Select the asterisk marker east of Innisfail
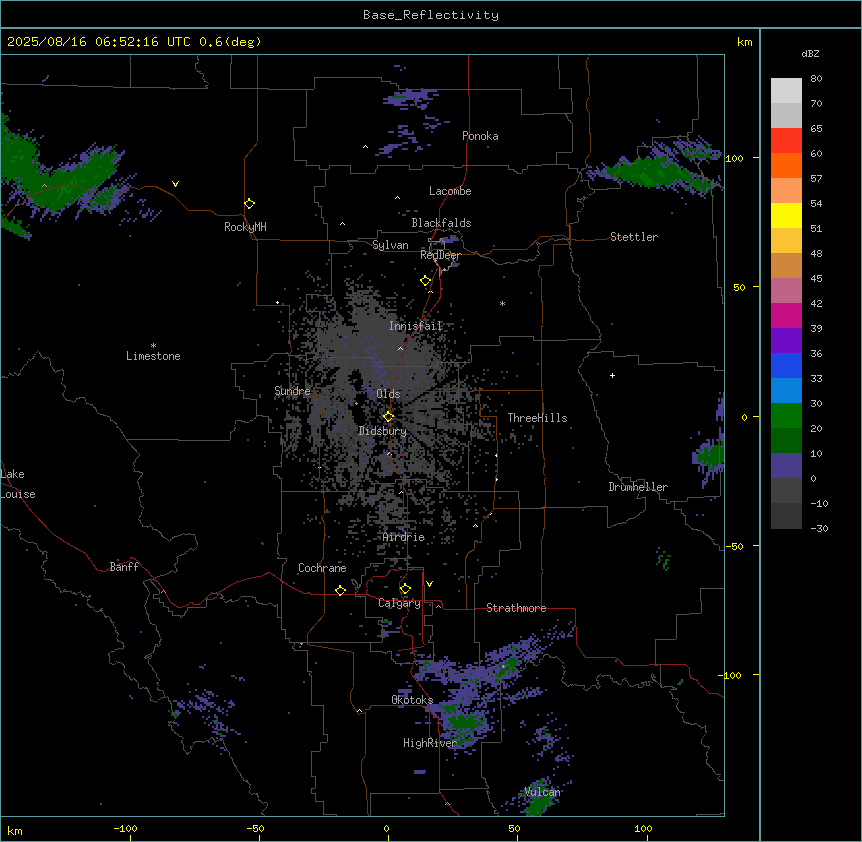This screenshot has height=842, width=862. point(502,303)
